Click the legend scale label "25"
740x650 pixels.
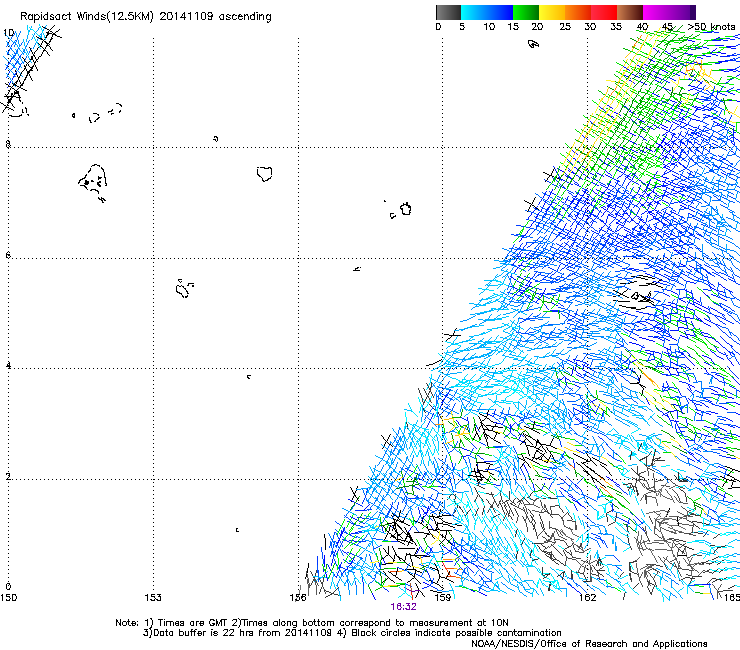click(x=565, y=27)
